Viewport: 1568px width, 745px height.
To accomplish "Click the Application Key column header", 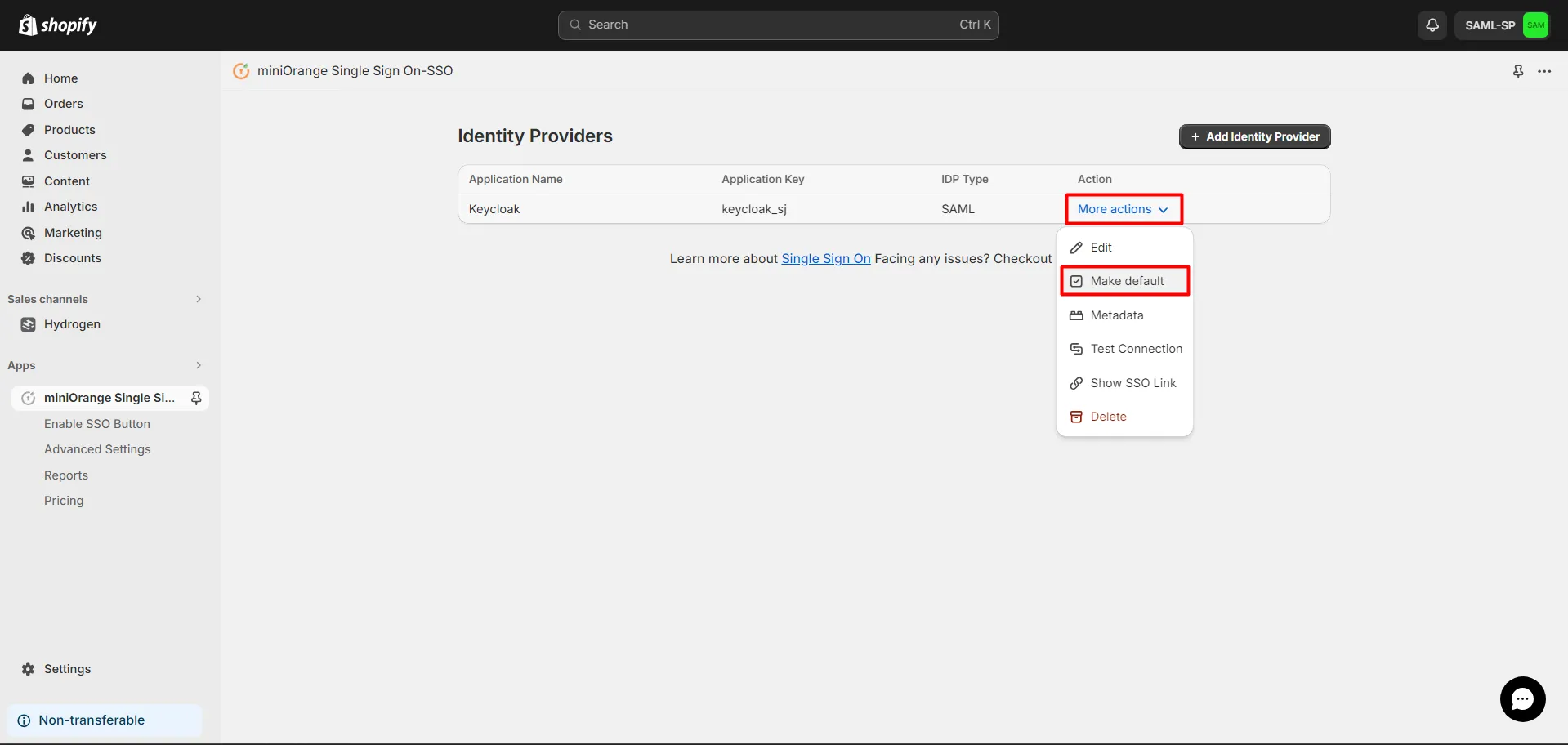I will point(762,180).
